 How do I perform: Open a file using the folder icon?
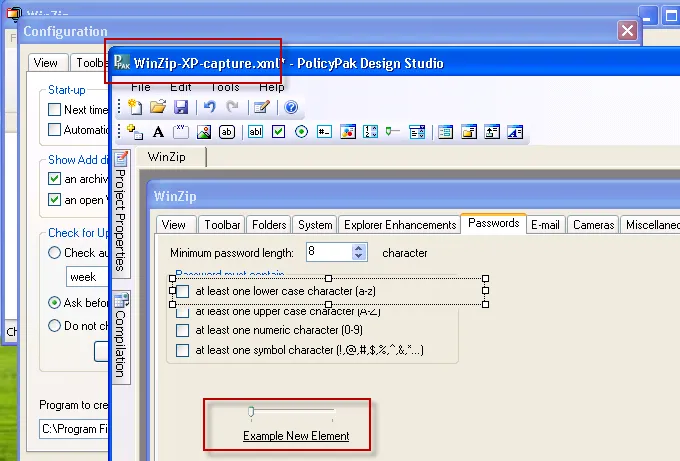click(158, 107)
